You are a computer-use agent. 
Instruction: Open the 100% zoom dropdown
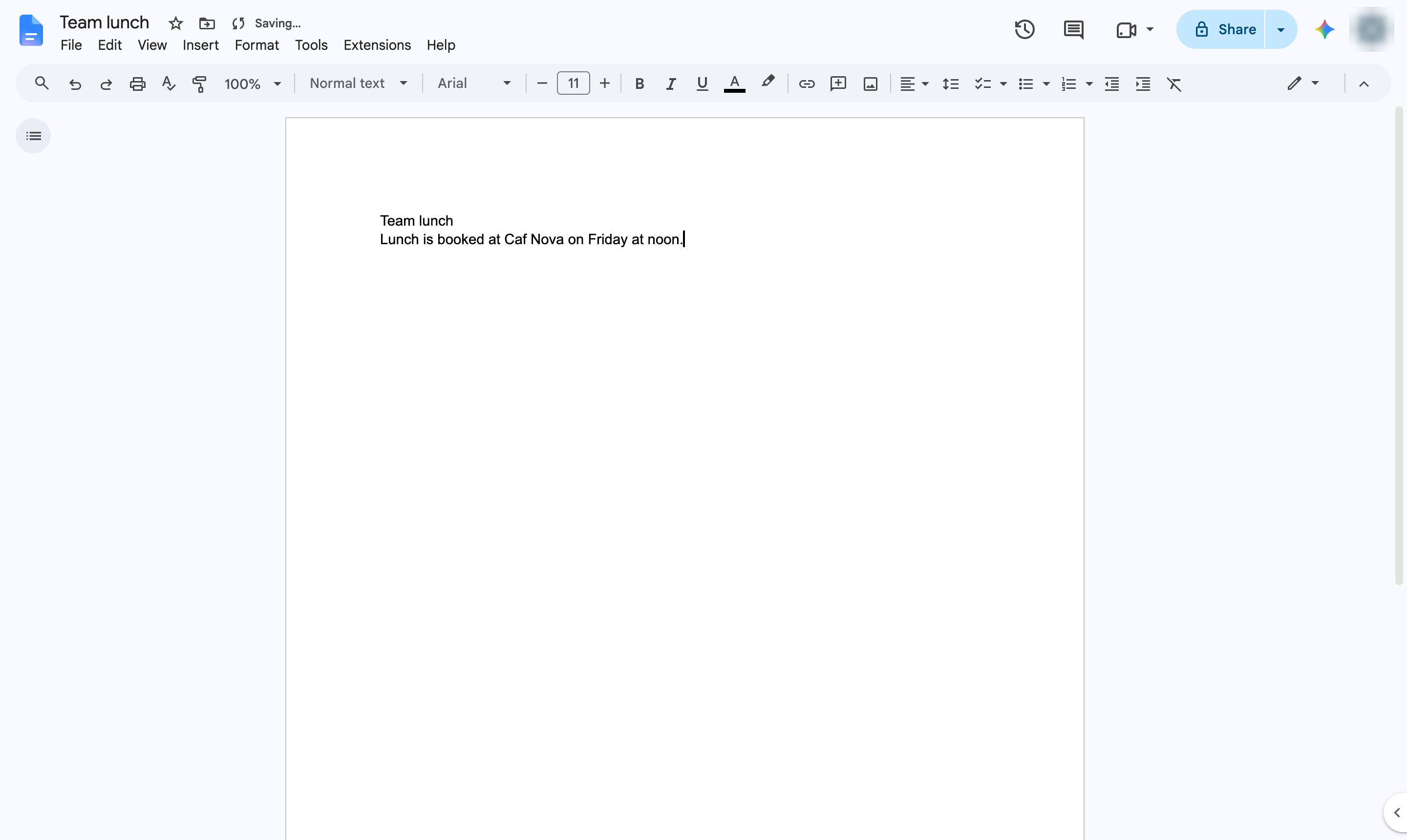pos(253,84)
